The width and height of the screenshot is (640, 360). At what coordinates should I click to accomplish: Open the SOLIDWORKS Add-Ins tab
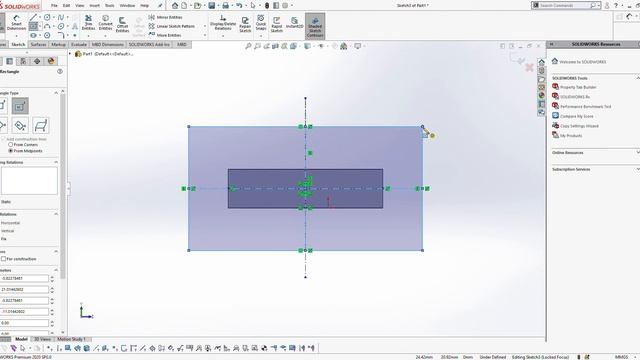pyautogui.click(x=149, y=44)
